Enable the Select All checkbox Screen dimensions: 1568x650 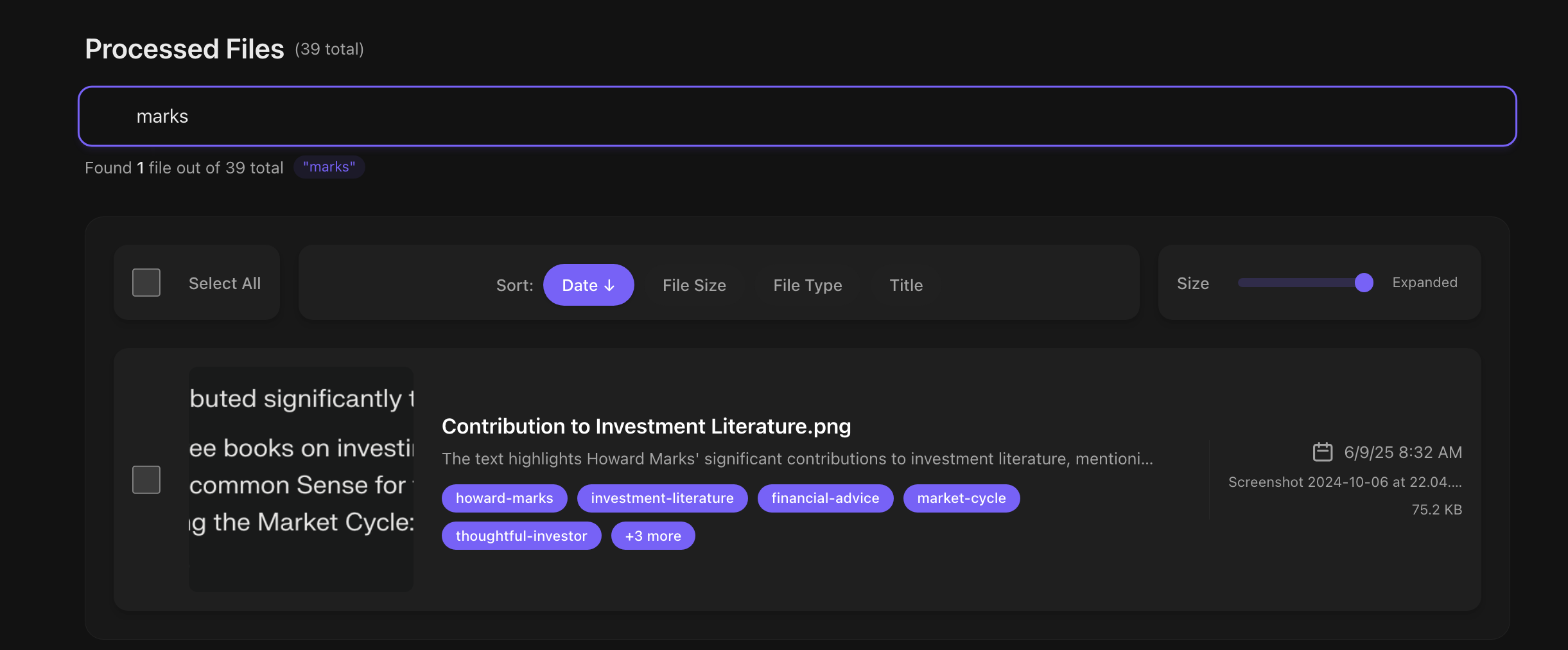point(146,282)
